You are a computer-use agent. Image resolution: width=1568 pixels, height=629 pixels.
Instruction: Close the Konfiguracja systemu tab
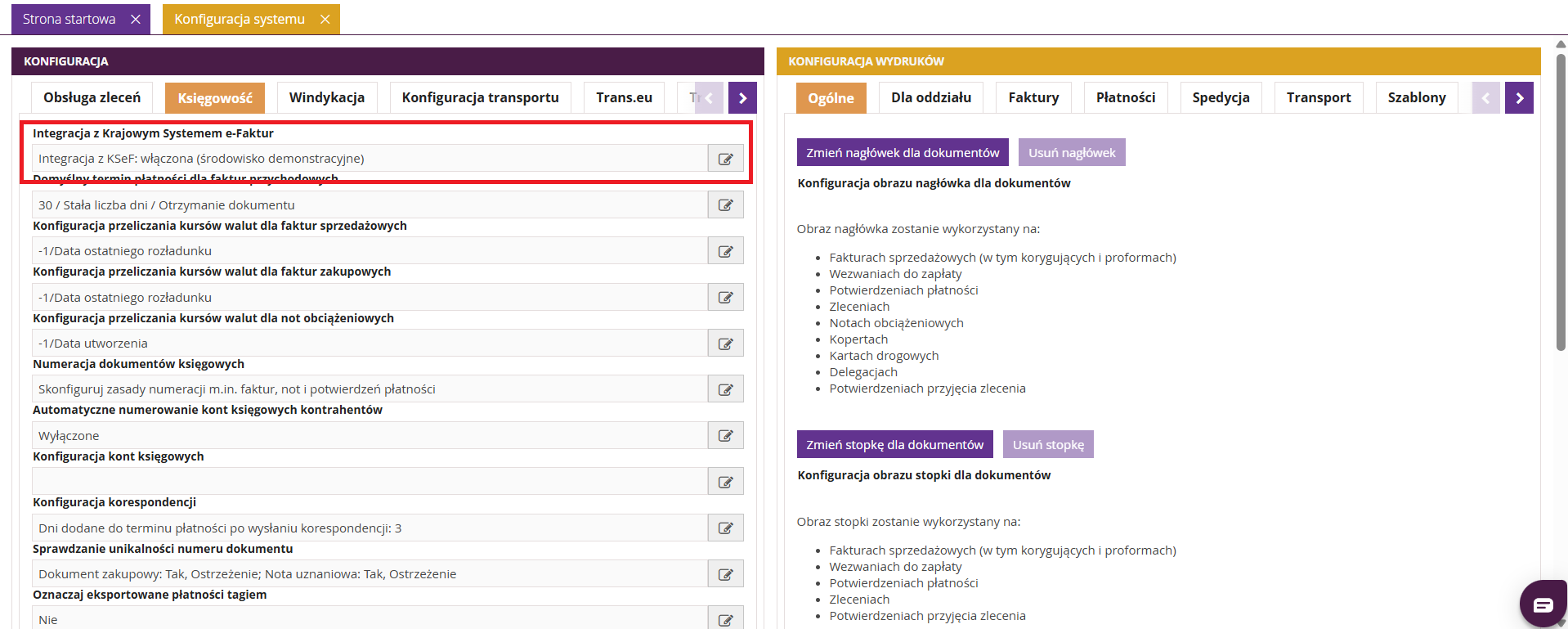tap(325, 19)
